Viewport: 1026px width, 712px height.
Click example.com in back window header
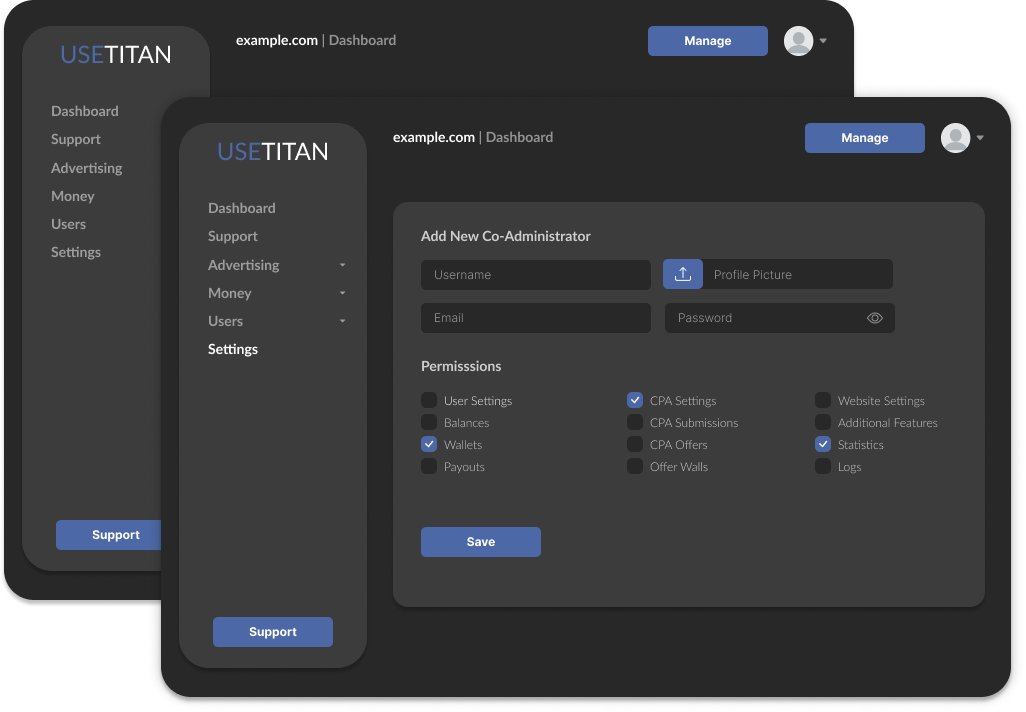pos(277,41)
